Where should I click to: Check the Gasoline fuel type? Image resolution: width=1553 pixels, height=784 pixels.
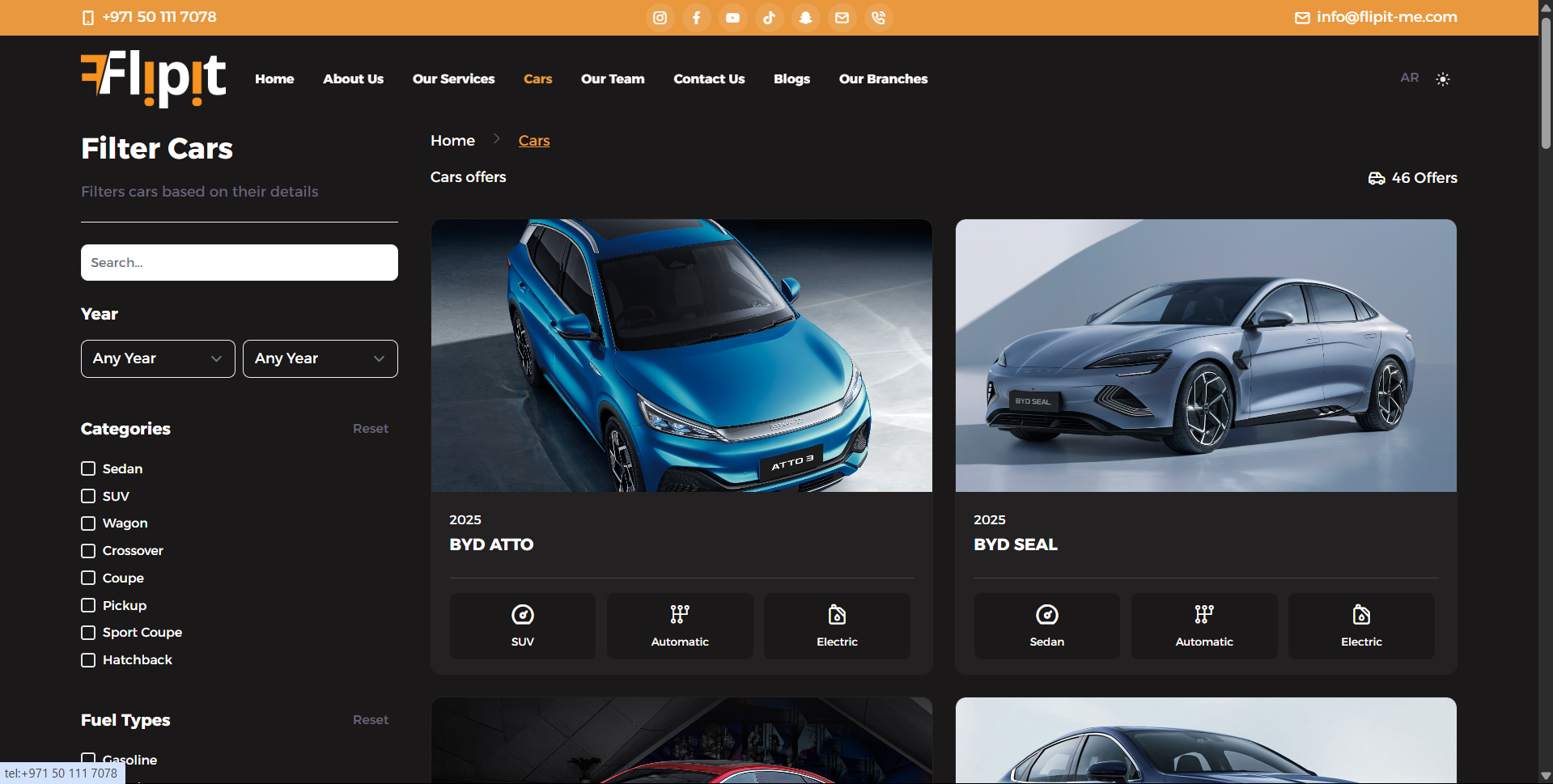point(88,758)
